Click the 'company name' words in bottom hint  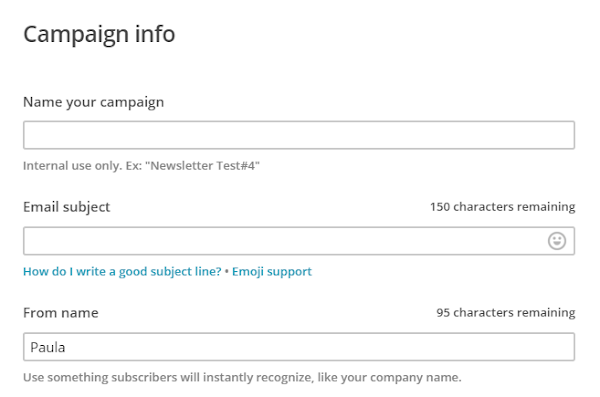415,377
